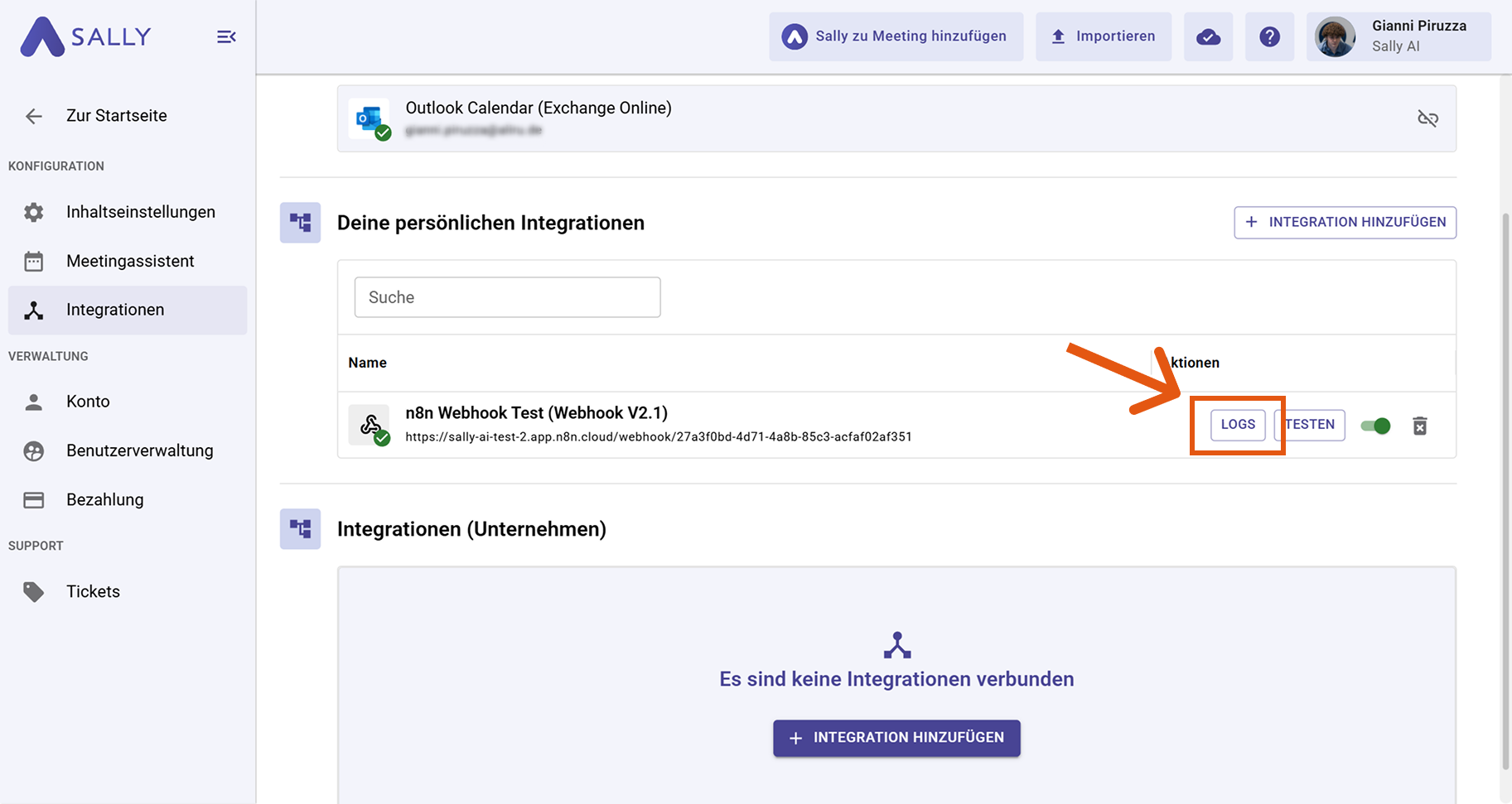The image size is (1512, 804).
Task: Open the help question mark icon
Action: tap(1269, 36)
